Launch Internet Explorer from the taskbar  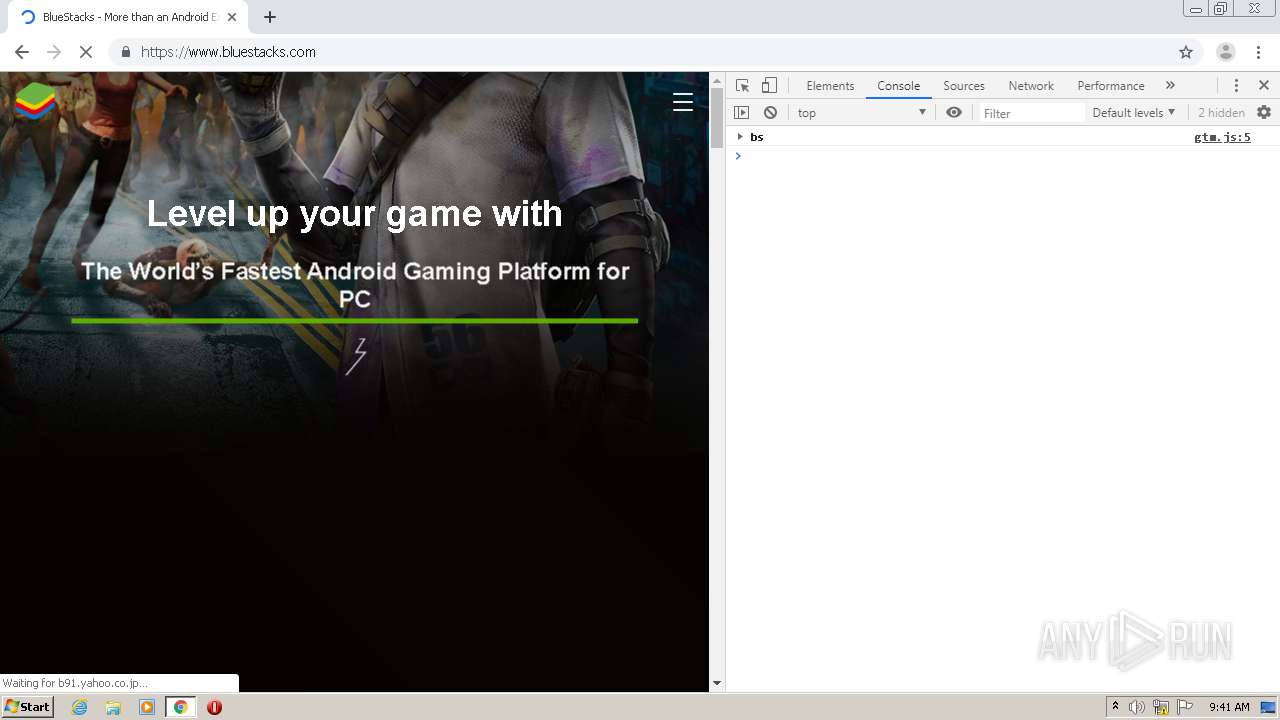pyautogui.click(x=80, y=707)
